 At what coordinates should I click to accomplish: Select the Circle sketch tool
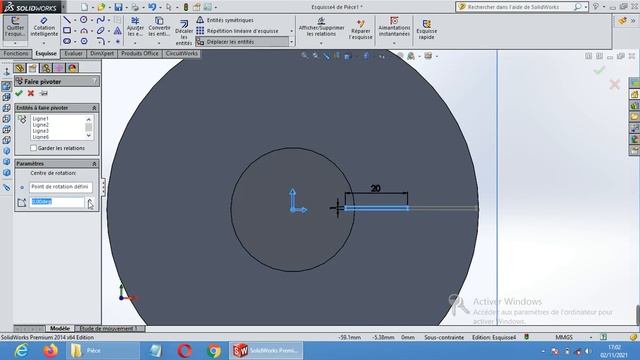[x=84, y=20]
